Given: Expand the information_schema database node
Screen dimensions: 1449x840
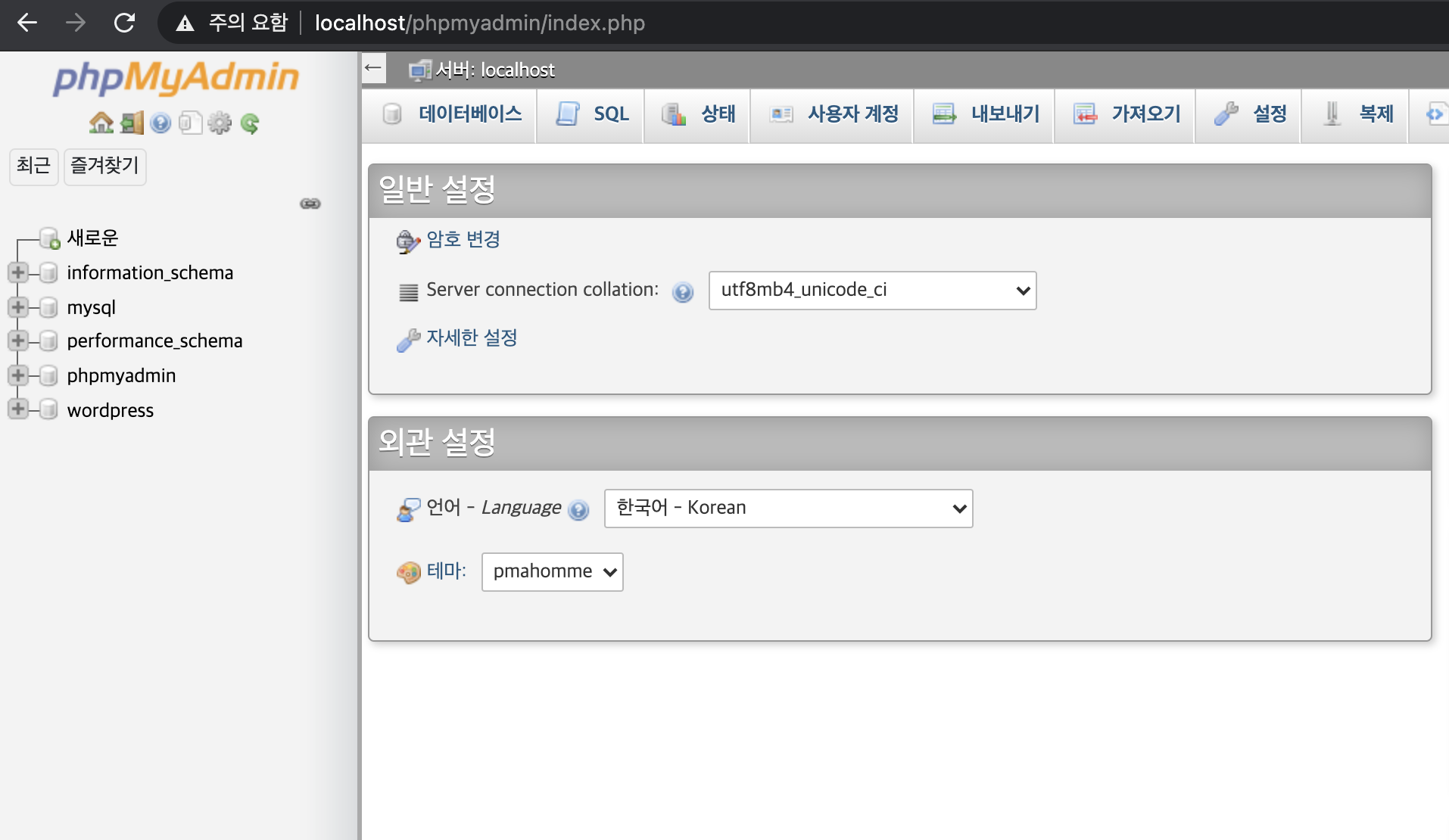Looking at the screenshot, I should pos(18,272).
